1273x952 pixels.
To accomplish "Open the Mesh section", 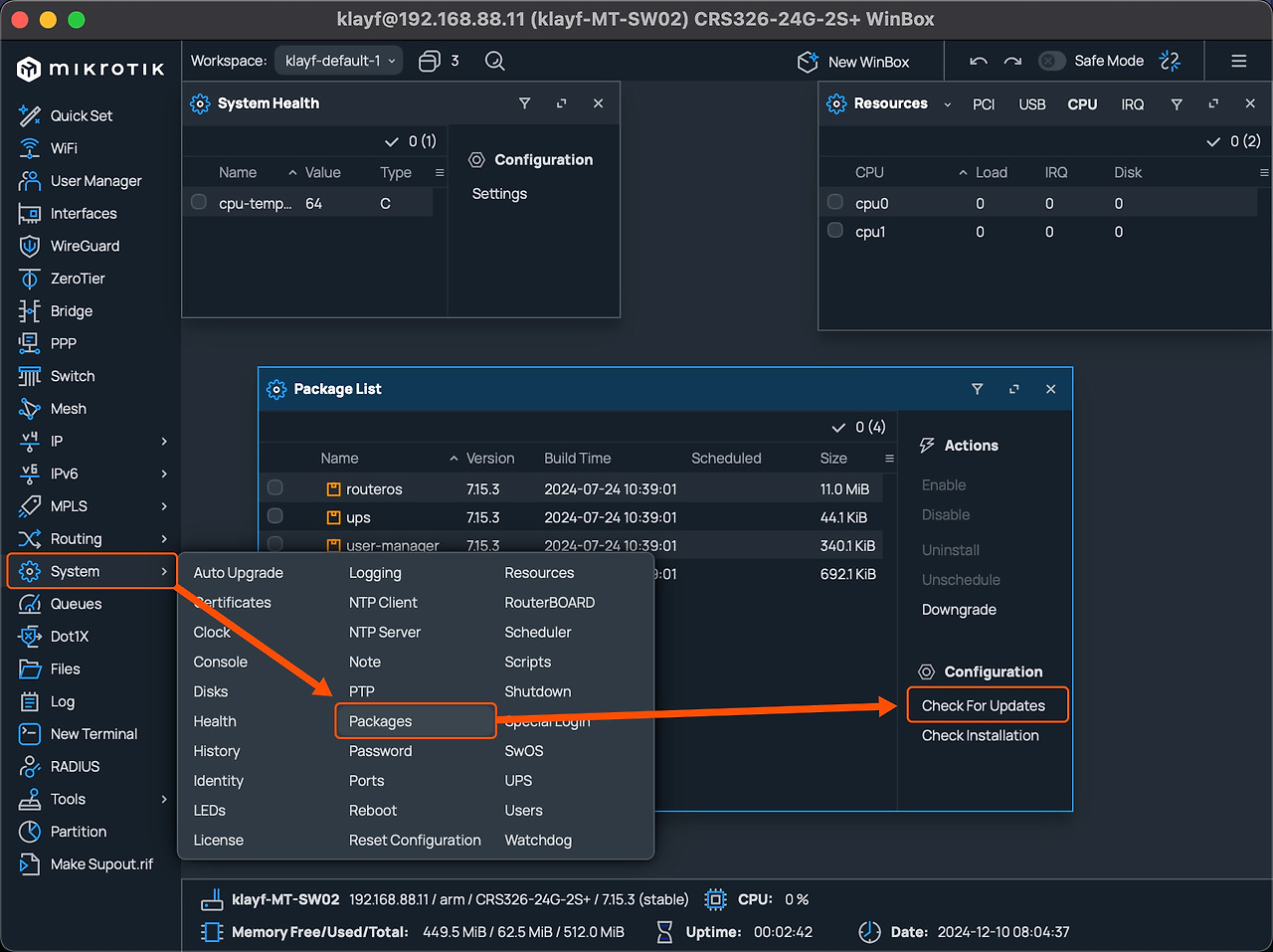I will [x=68, y=409].
